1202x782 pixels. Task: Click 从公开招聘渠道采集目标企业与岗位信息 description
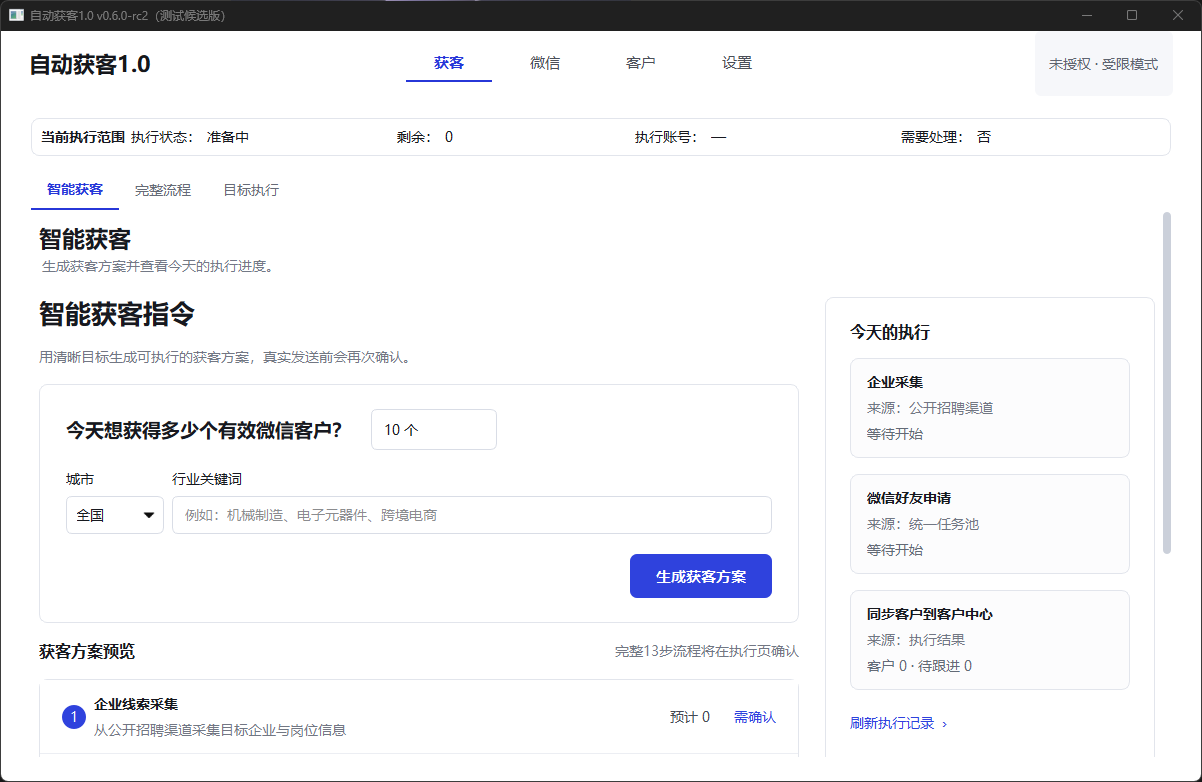point(220,730)
